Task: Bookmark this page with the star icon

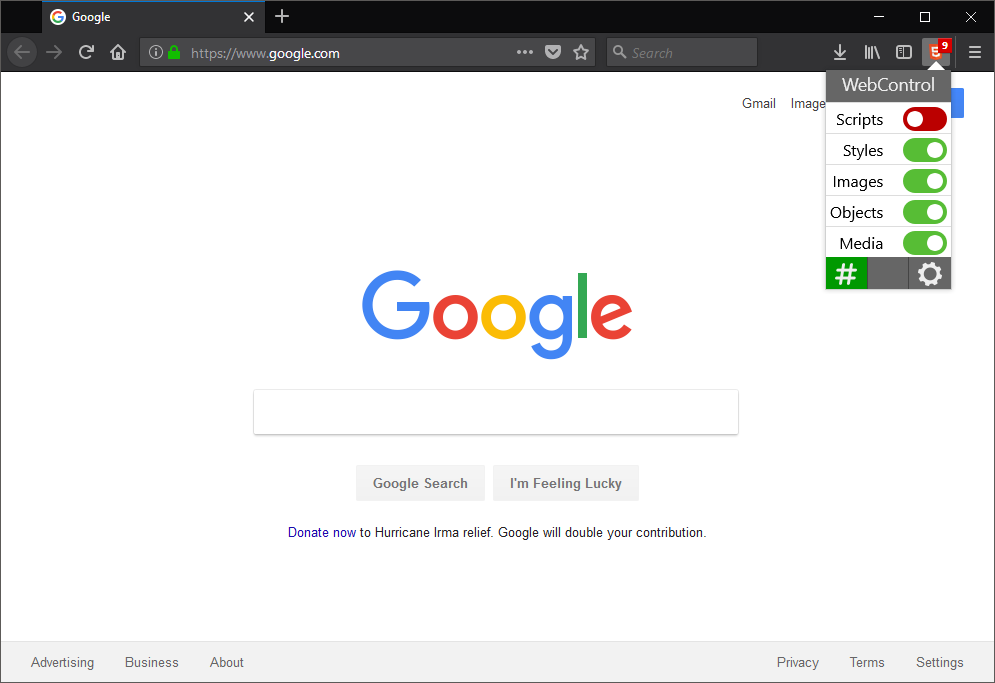Action: 581,52
